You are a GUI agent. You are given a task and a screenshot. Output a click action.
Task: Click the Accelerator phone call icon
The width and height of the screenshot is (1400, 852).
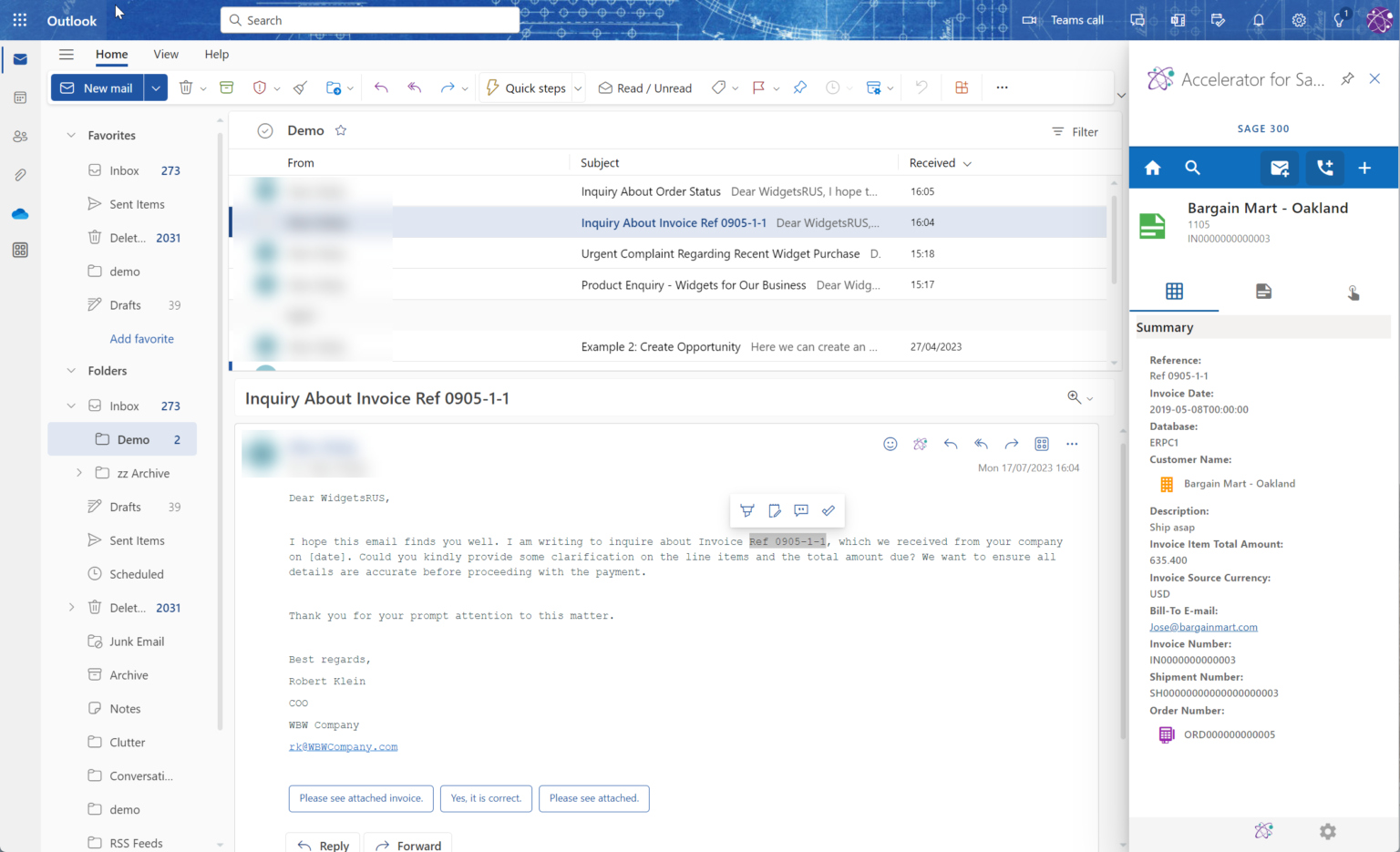[x=1324, y=168]
